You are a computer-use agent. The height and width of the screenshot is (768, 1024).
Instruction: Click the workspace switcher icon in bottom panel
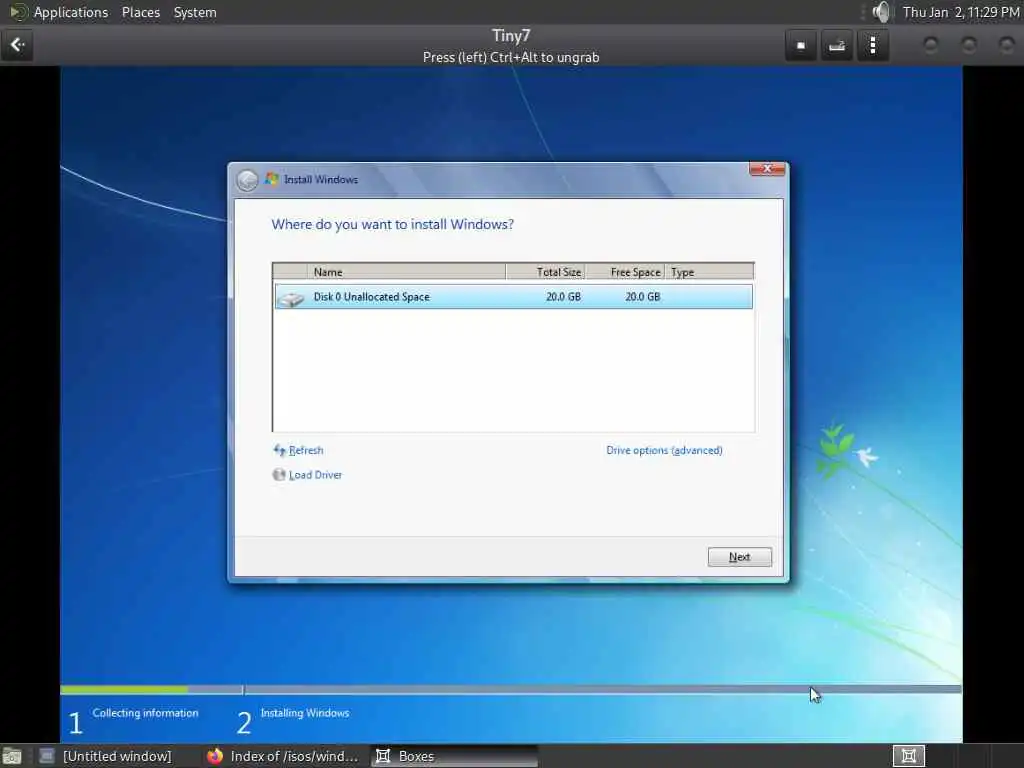908,756
